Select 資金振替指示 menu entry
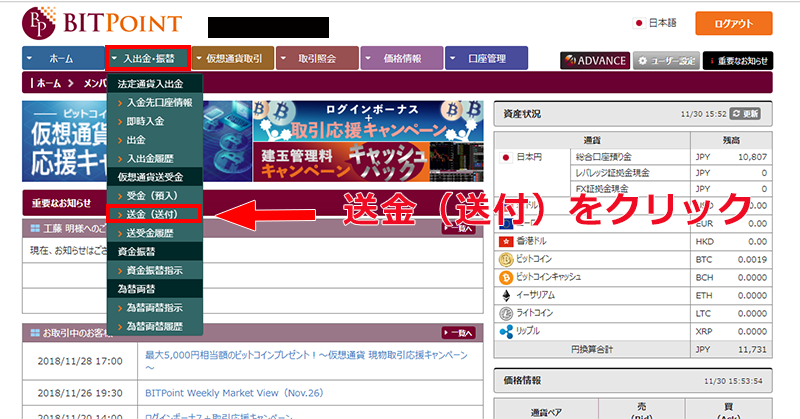 155,270
